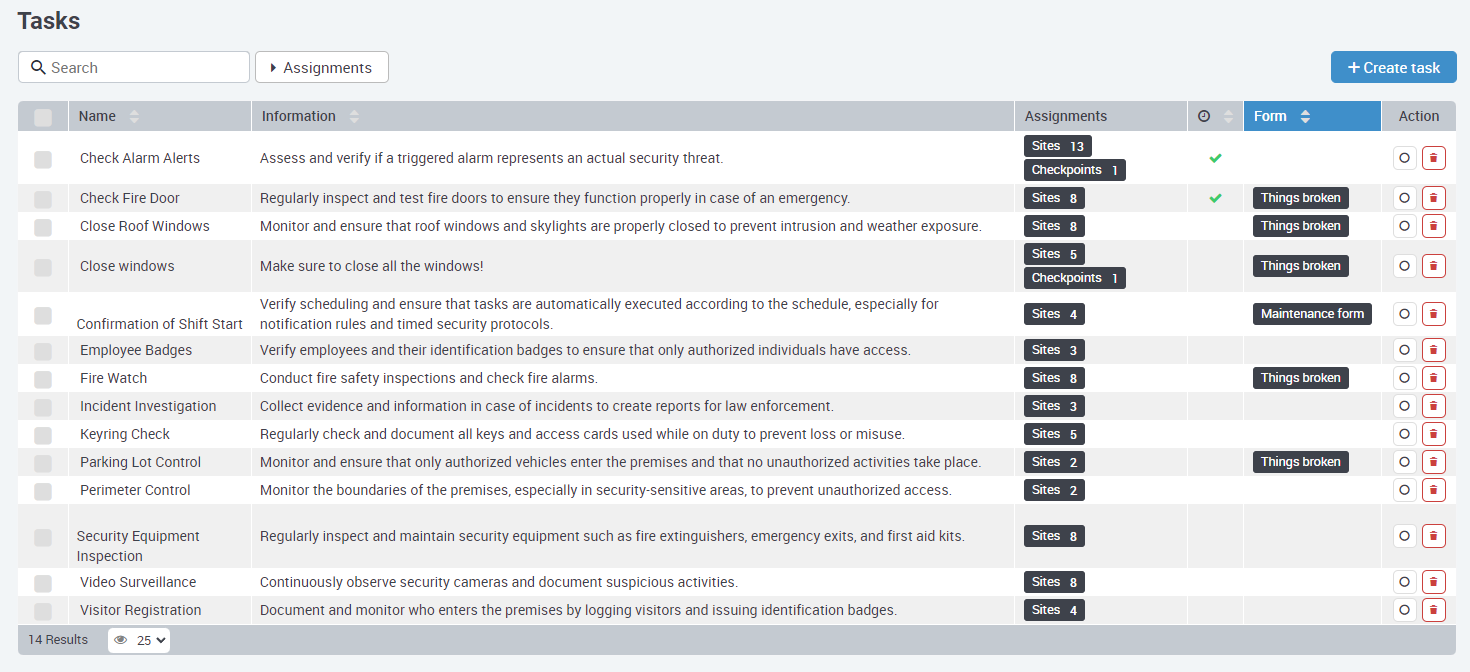The height and width of the screenshot is (672, 1470).
Task: Delete the Check Alarm Alerts task
Action: pos(1433,158)
